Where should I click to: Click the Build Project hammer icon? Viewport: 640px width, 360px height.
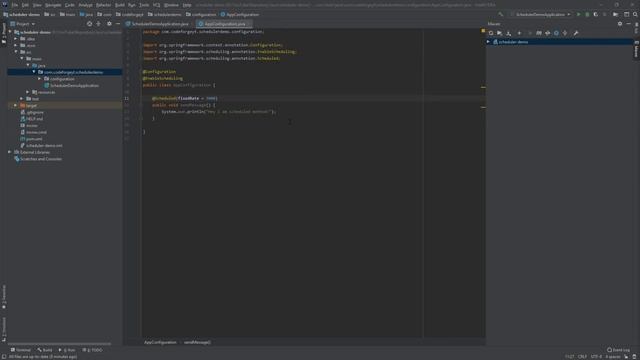501,14
